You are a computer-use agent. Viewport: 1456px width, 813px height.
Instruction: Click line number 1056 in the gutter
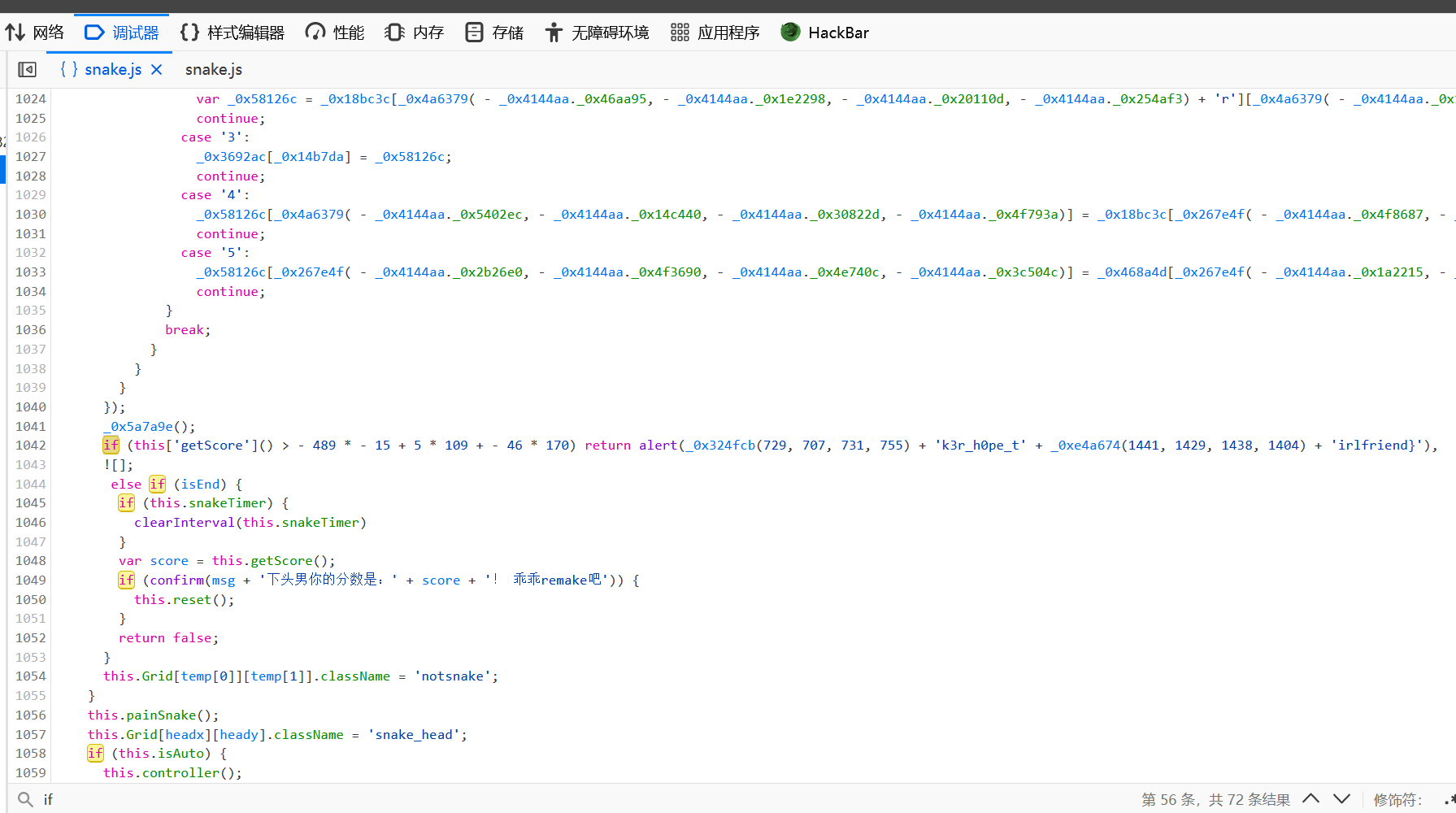(31, 715)
